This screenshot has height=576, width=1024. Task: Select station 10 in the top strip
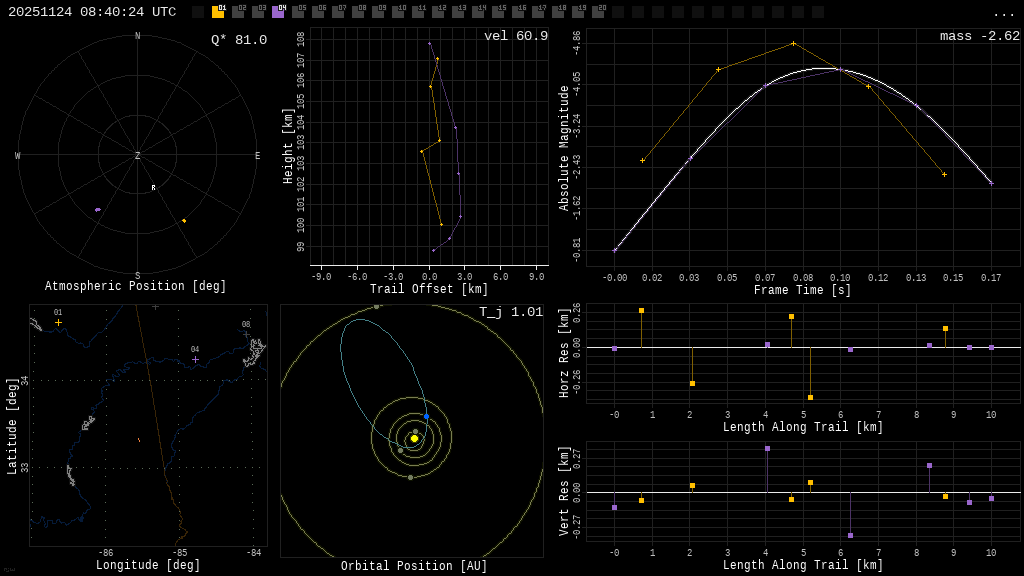(398, 12)
